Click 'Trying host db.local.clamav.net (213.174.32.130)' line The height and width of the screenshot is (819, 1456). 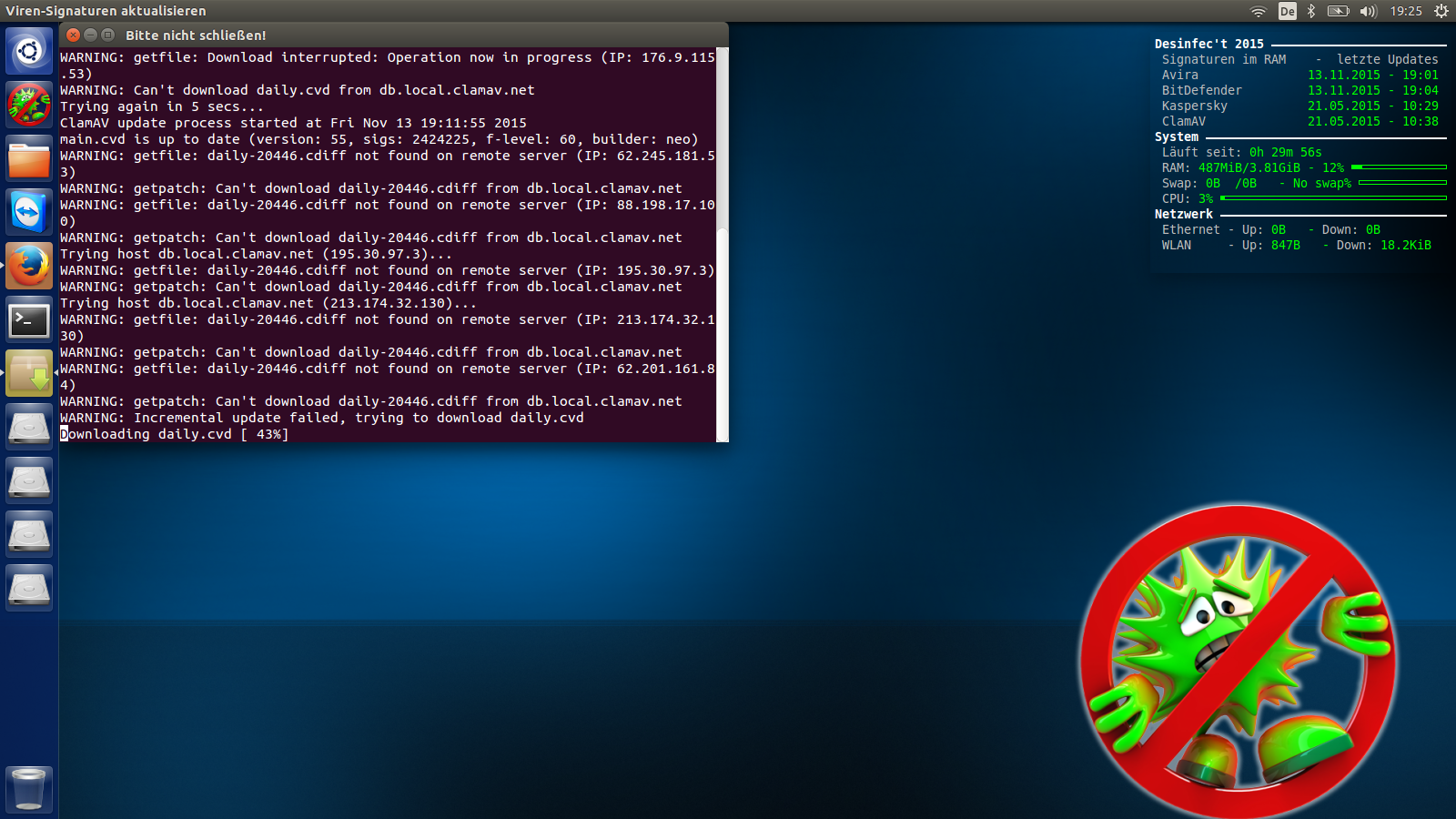pos(268,303)
